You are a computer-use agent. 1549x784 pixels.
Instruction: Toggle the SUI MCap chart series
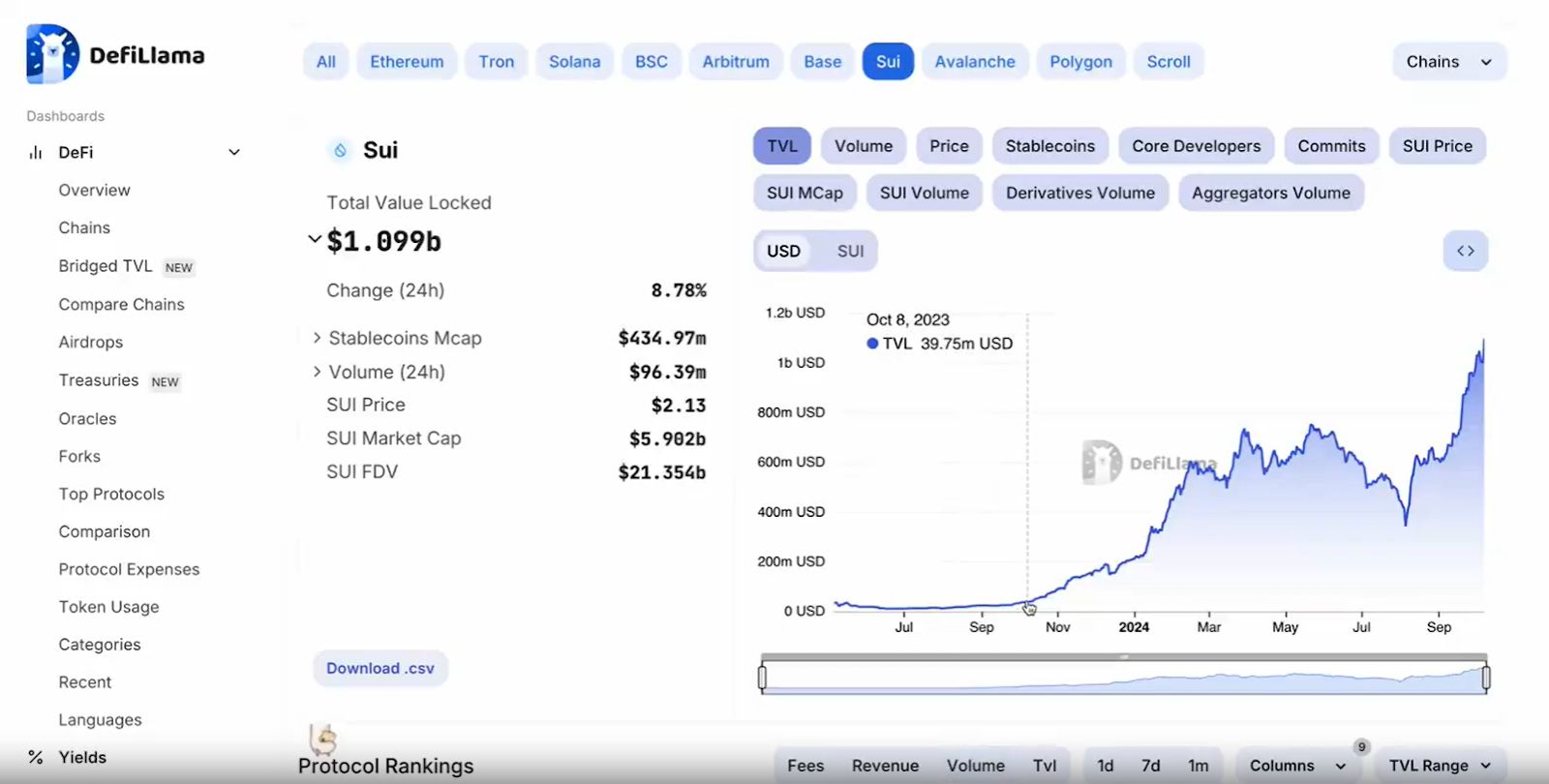coord(805,193)
